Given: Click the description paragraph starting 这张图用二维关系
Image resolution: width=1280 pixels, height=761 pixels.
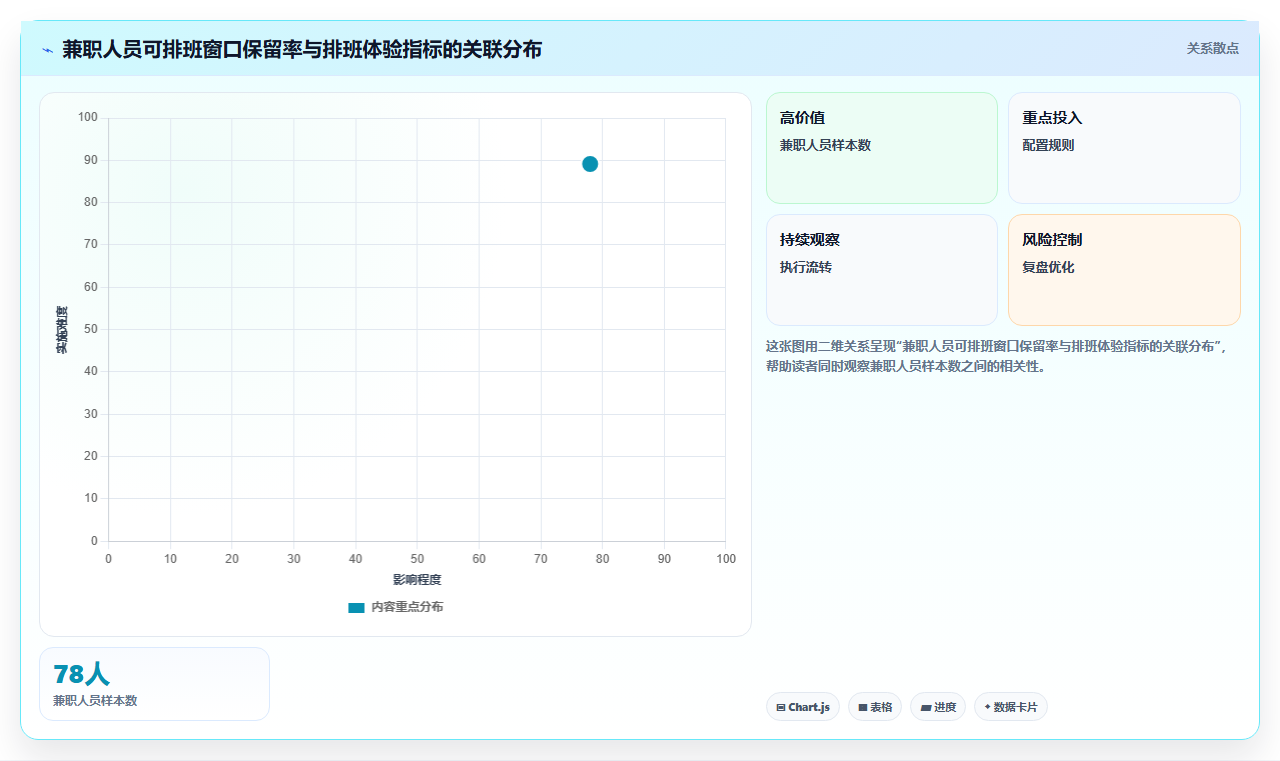Looking at the screenshot, I should click(x=1003, y=356).
